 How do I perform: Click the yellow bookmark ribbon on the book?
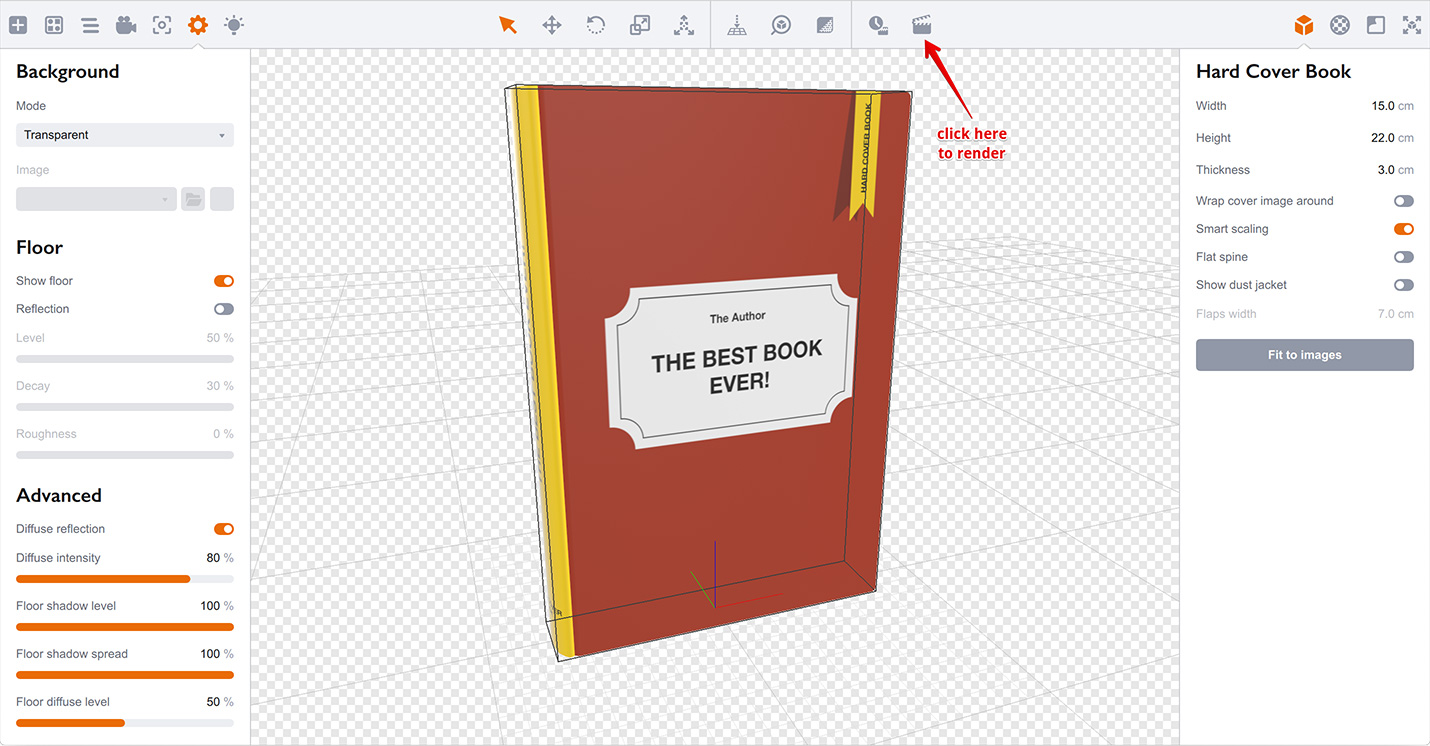point(864,155)
